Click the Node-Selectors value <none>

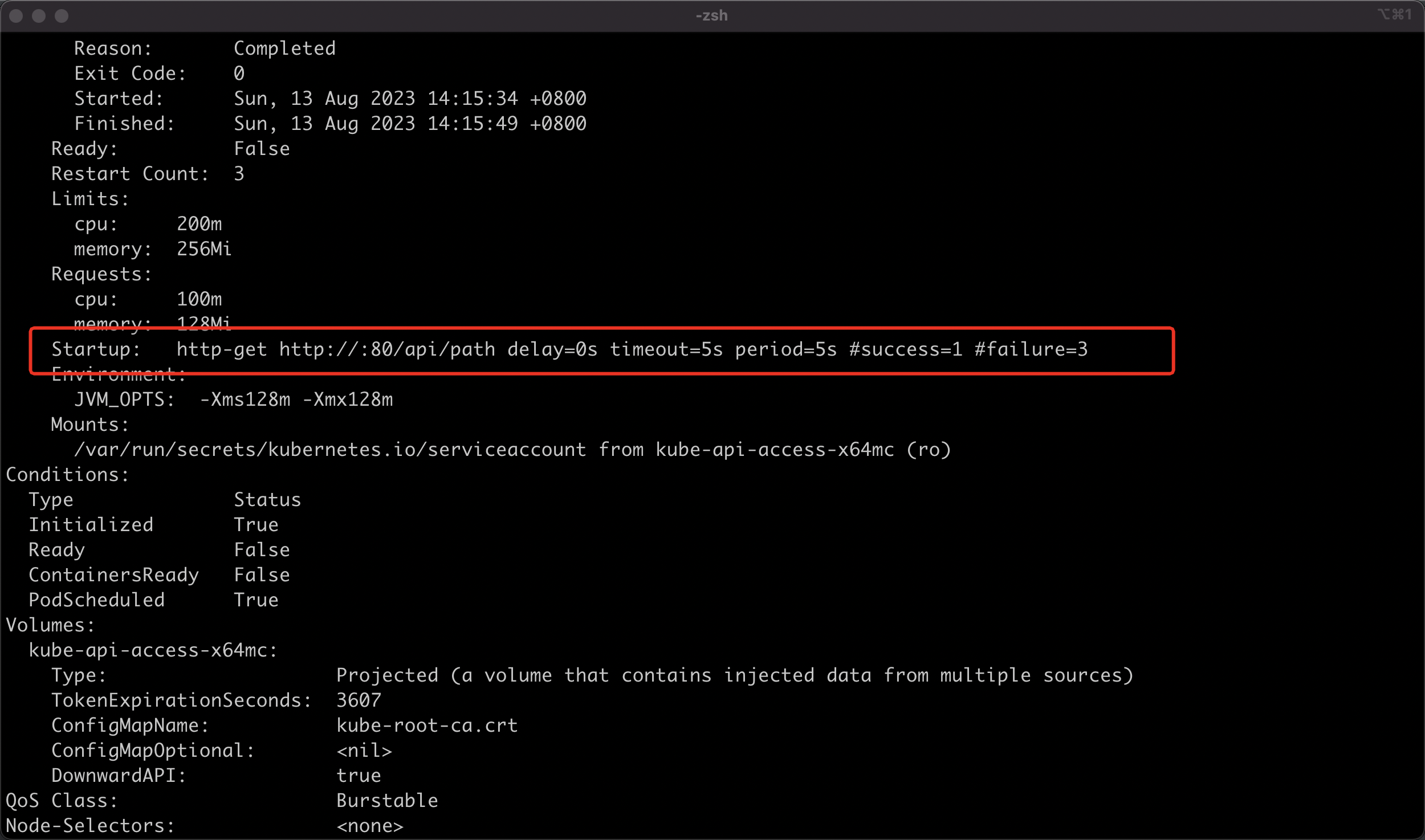tap(370, 826)
